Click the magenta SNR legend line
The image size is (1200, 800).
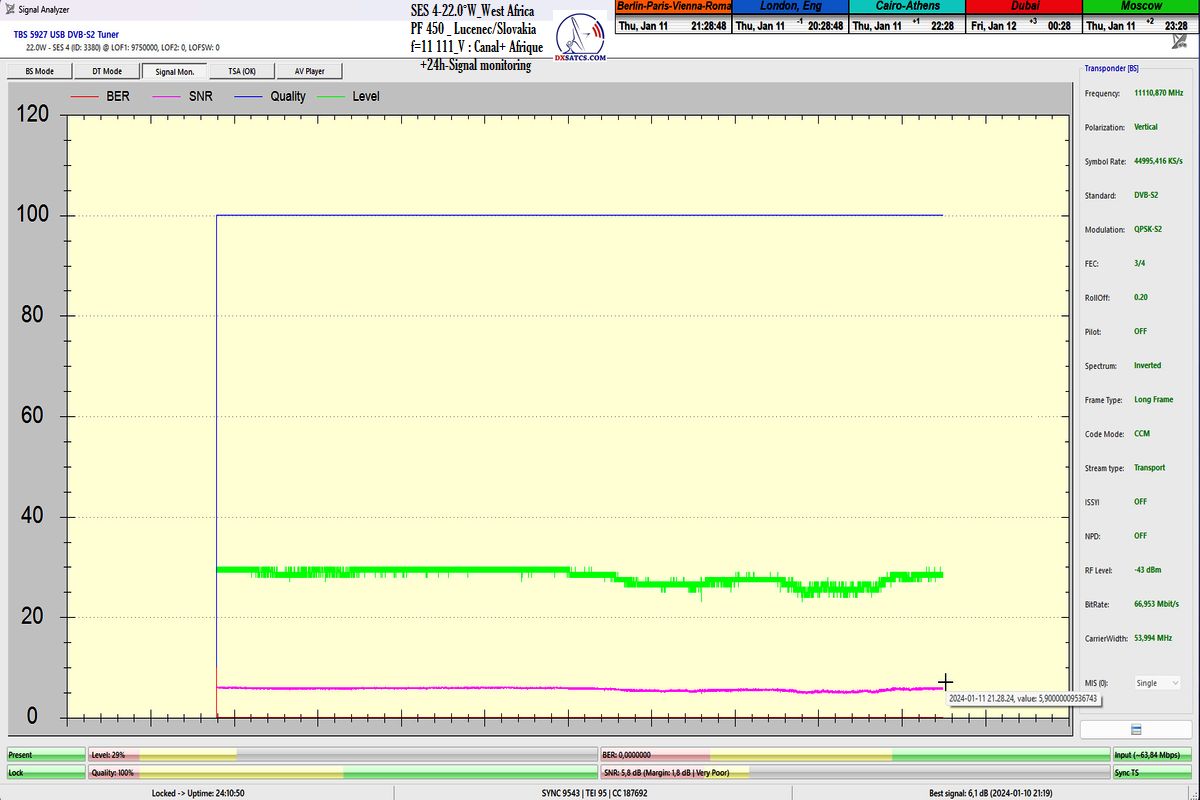pos(167,97)
